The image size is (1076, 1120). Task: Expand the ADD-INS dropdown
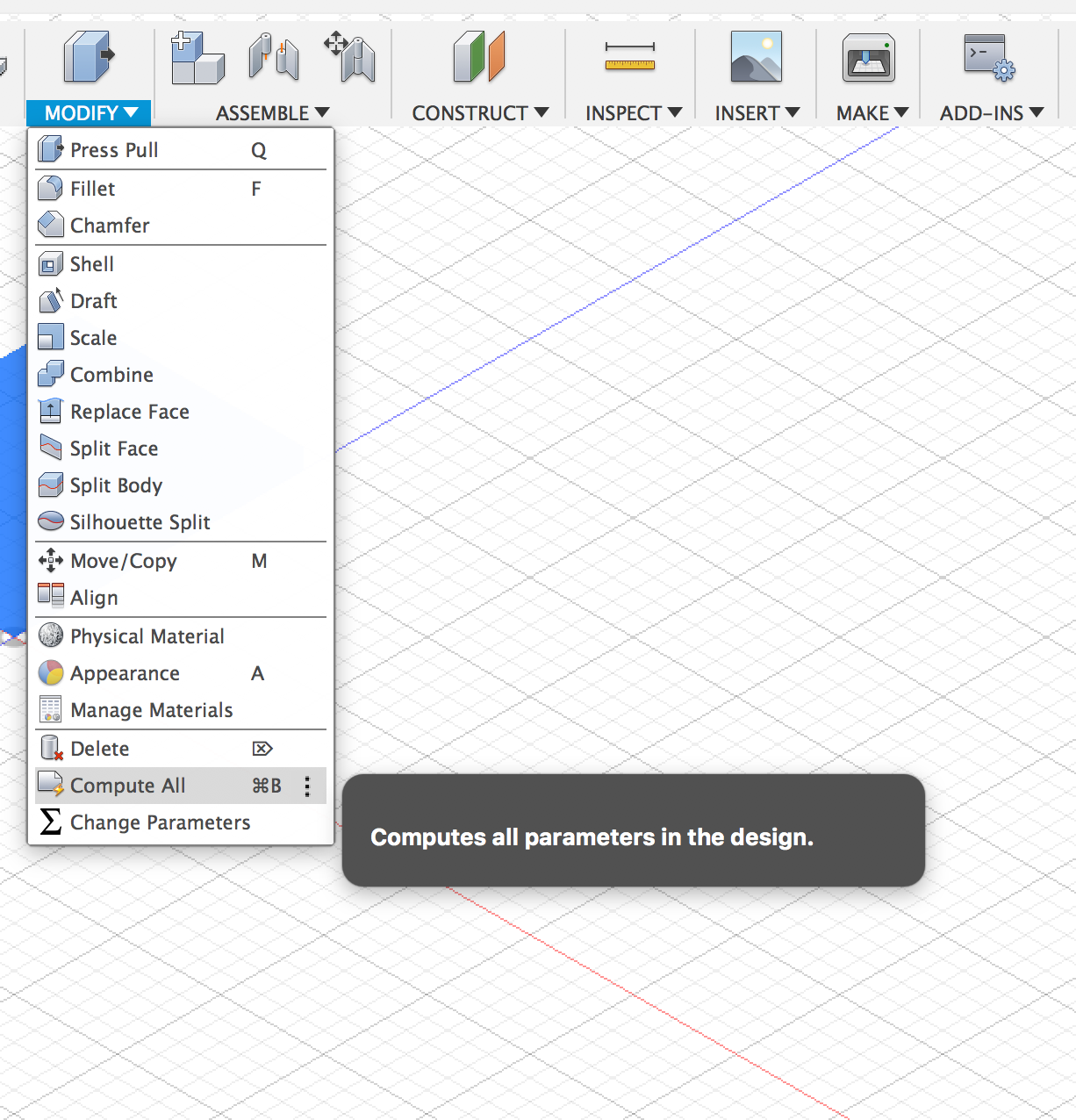click(x=992, y=113)
